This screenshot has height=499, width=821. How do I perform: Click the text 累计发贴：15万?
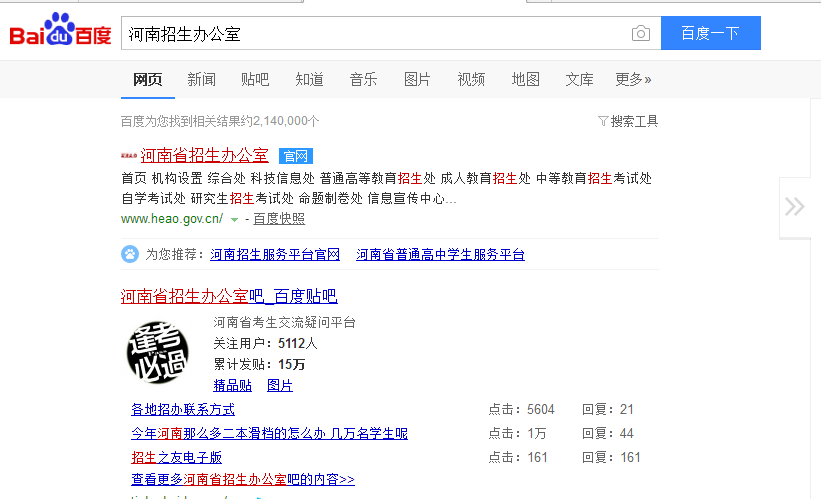[x=259, y=364]
